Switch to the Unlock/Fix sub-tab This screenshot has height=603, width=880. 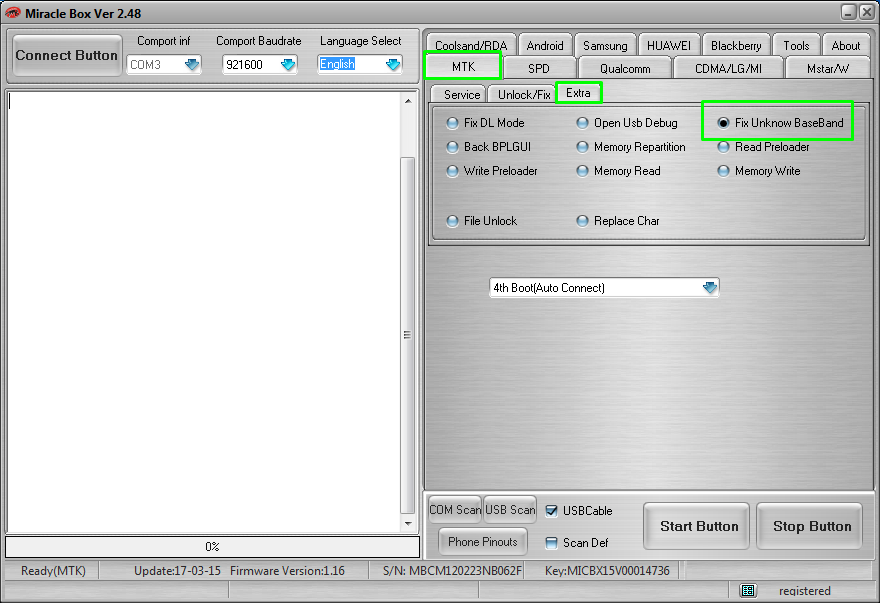(524, 94)
